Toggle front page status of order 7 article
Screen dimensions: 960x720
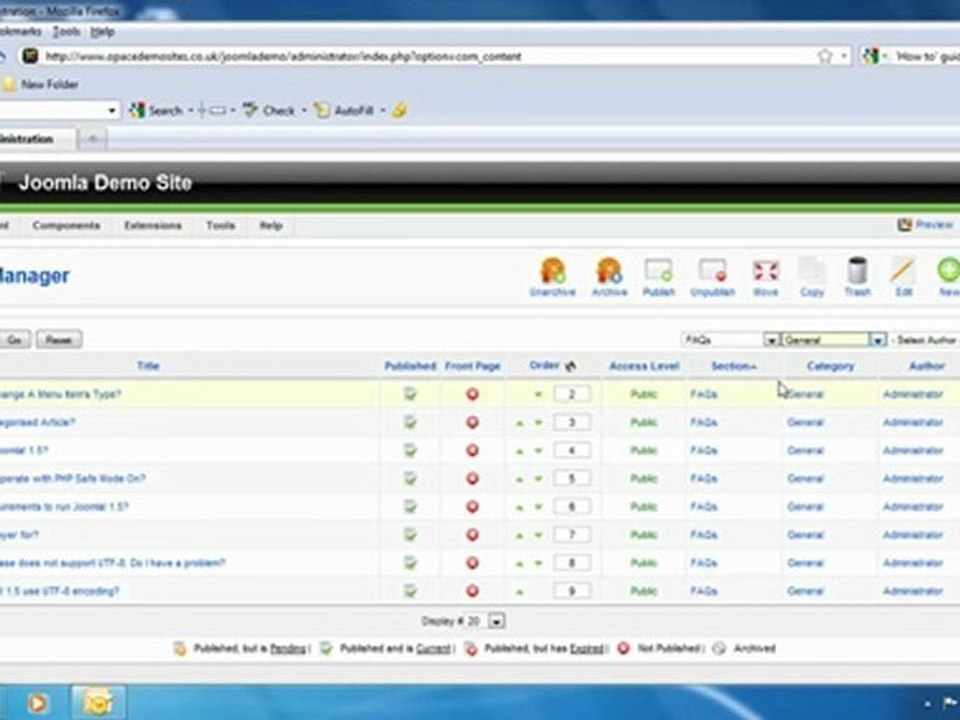tap(472, 534)
